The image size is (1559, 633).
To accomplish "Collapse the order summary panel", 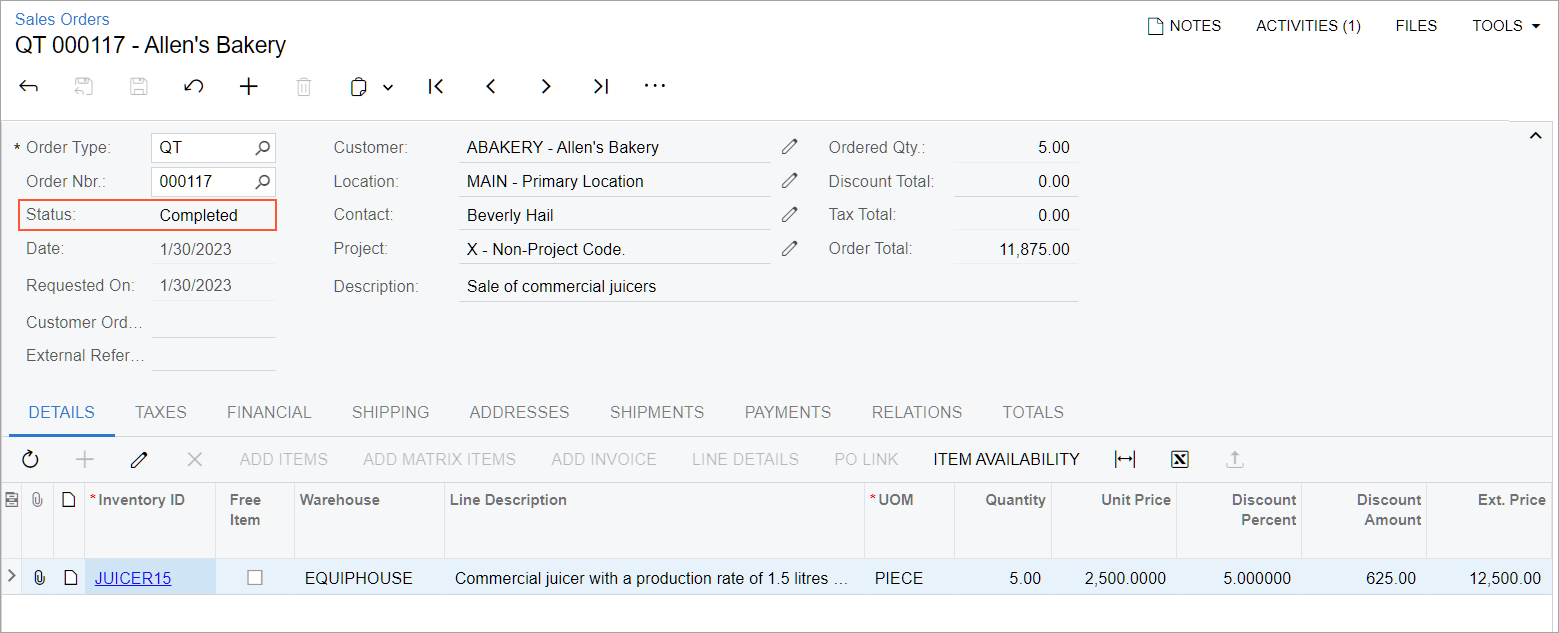I will (1535, 136).
